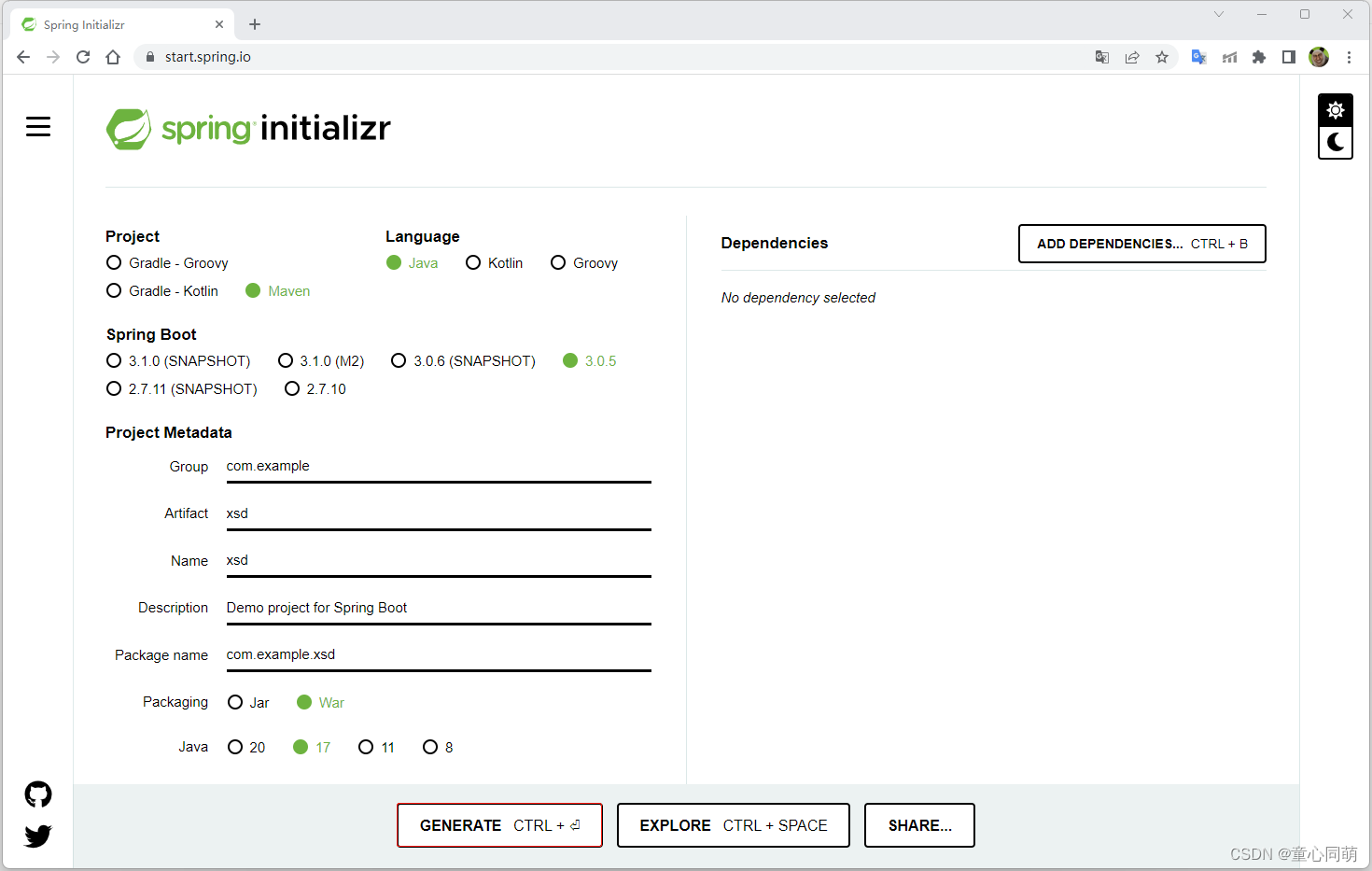Edit the Name field
The width and height of the screenshot is (1372, 871).
439,561
